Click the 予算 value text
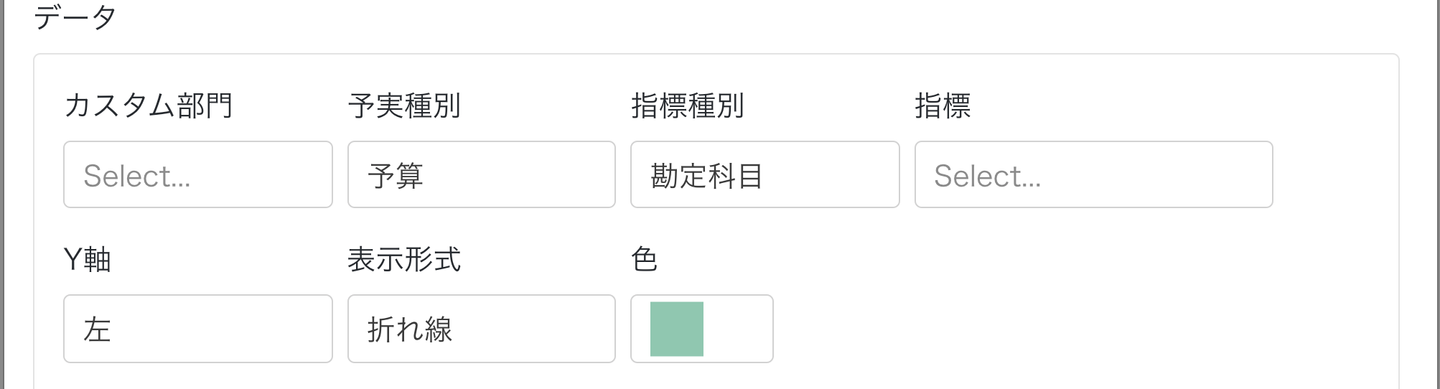 pos(396,176)
